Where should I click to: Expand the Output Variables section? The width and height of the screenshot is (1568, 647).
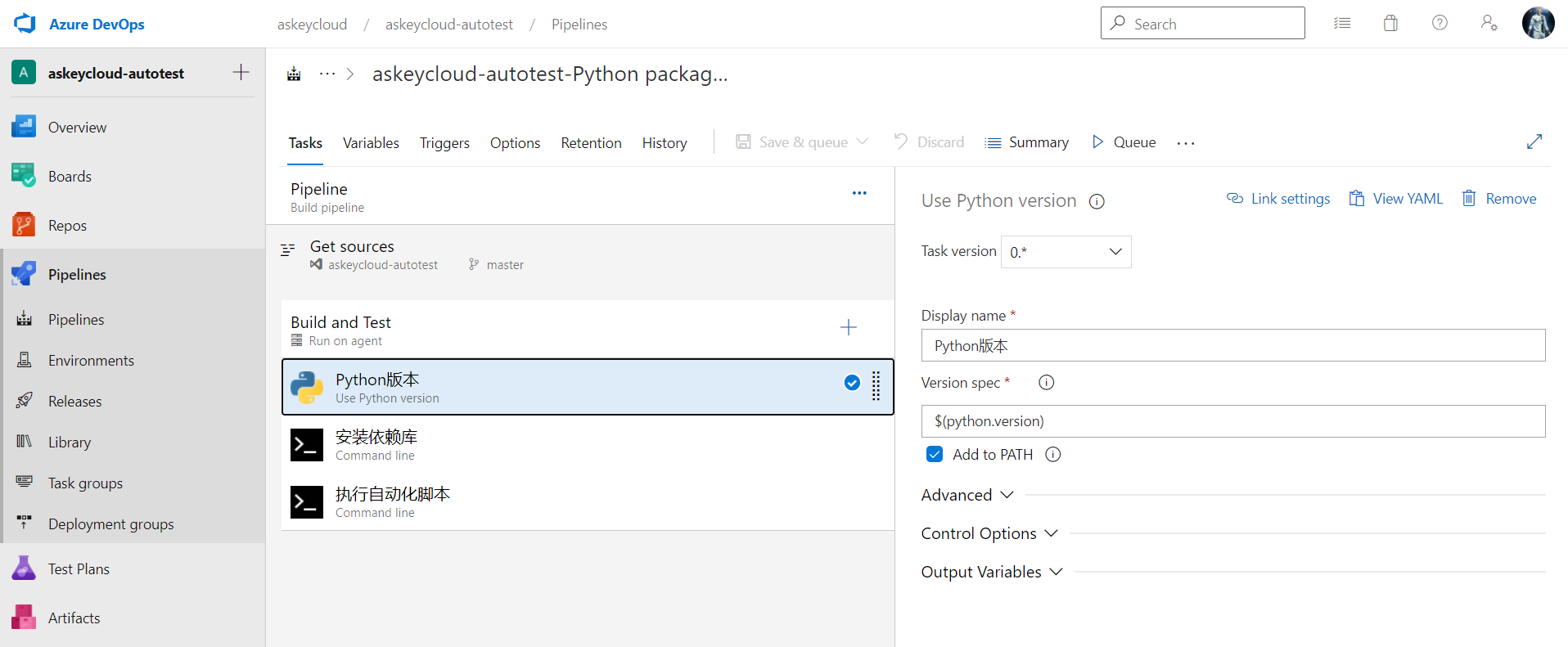pyautogui.click(x=992, y=572)
